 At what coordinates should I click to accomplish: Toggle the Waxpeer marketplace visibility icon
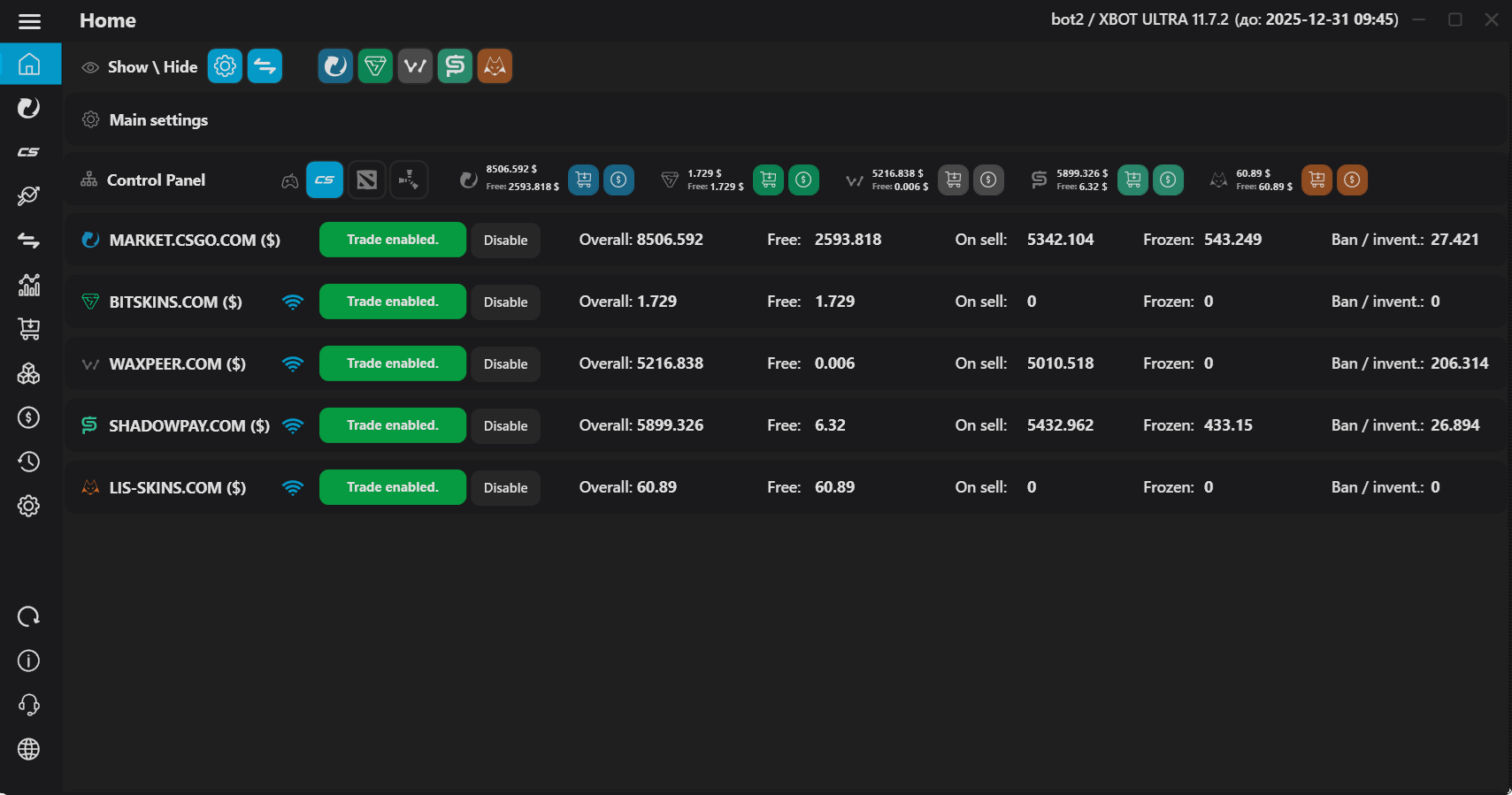[x=415, y=66]
